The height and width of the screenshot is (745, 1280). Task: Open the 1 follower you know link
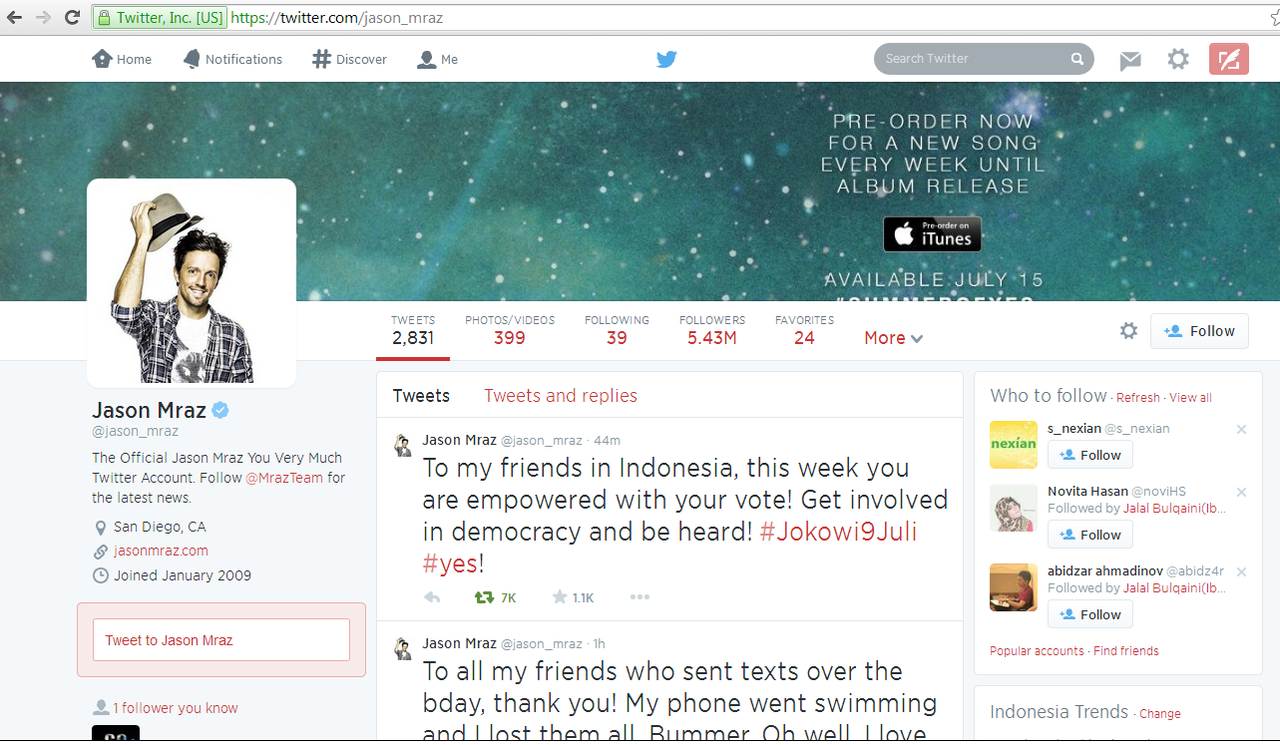click(175, 708)
